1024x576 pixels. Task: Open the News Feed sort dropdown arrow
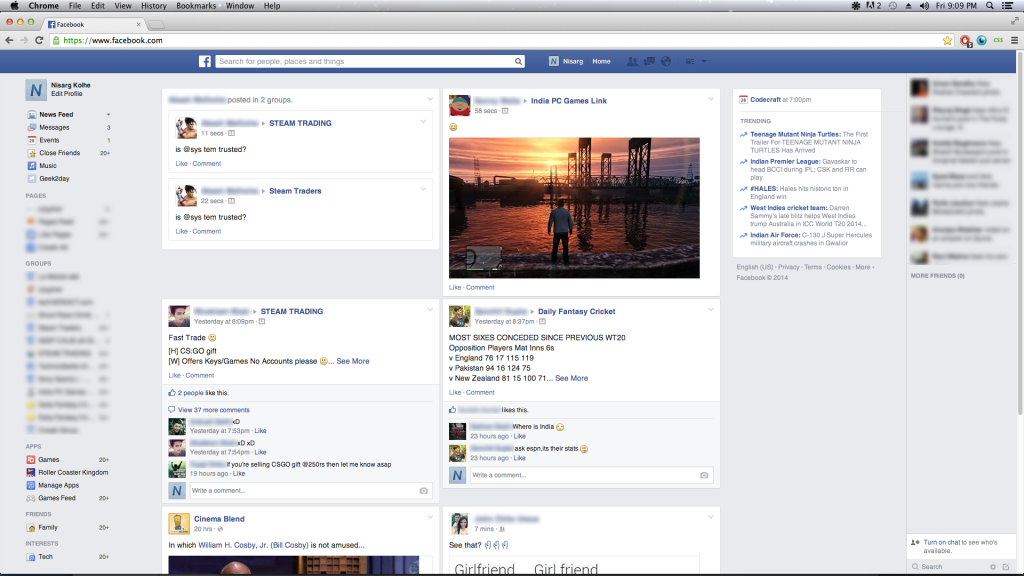108,115
